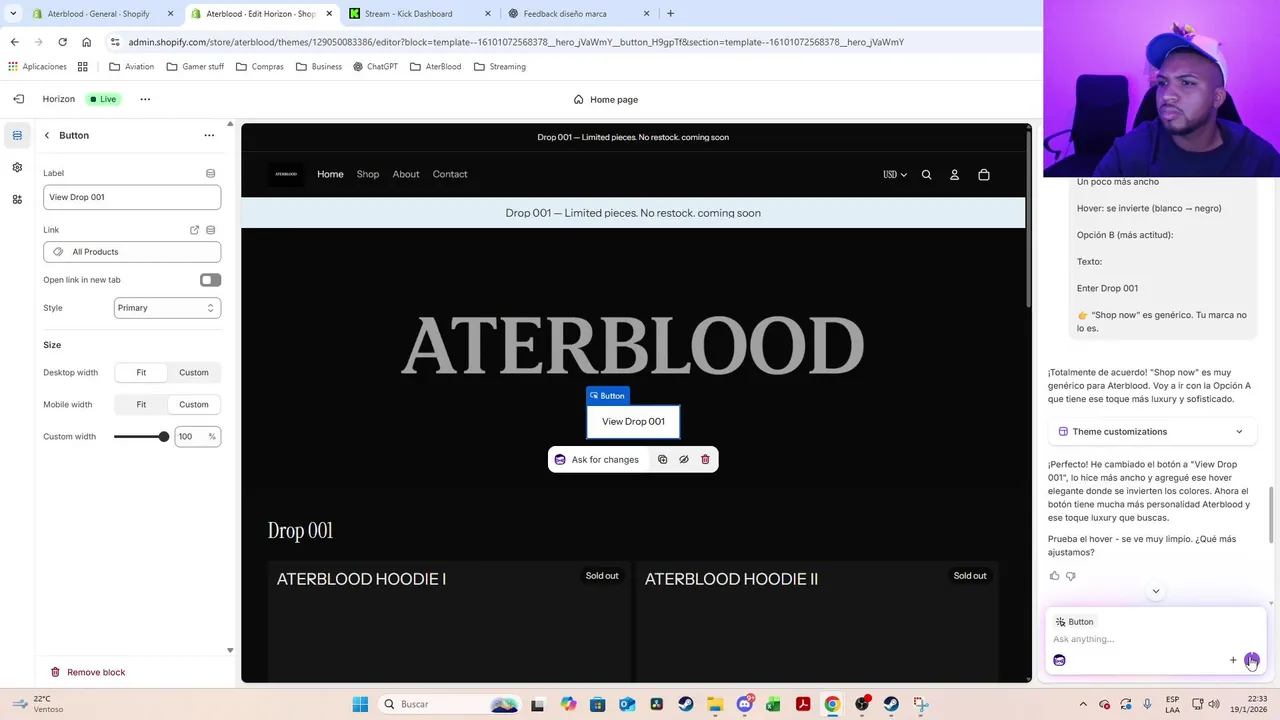This screenshot has height=720, width=1280.
Task: Open File Explorer from the taskbar
Action: (714, 704)
